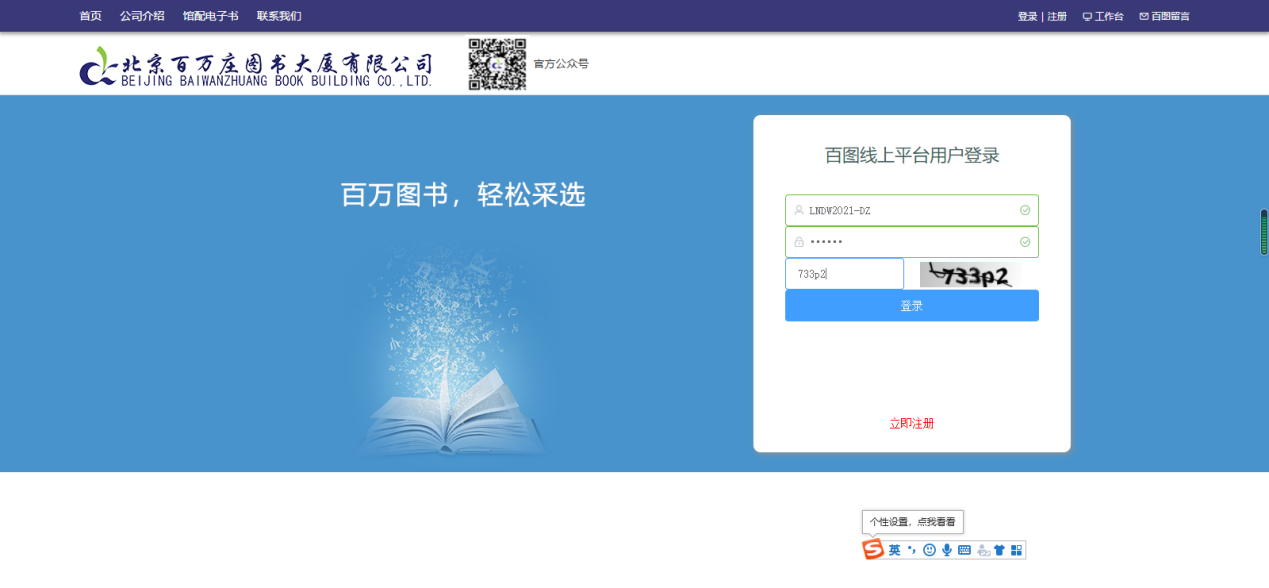This screenshot has height=588, width=1269.
Task: Toggle punctuation mode in IME bar
Action: 912,550
